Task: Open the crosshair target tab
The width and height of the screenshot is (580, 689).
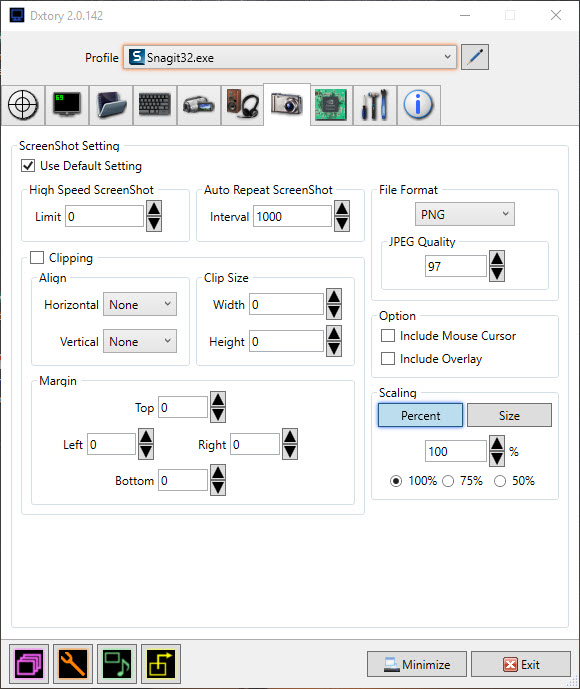Action: 23,105
